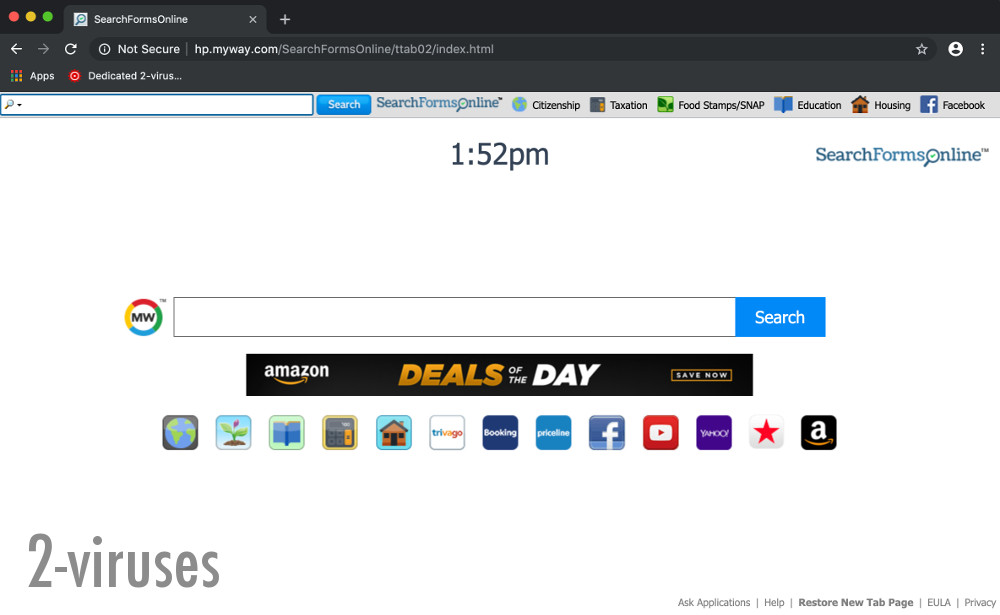Screen dimensions: 1000x615
Task: Click the house shortcut icon
Action: [x=393, y=432]
